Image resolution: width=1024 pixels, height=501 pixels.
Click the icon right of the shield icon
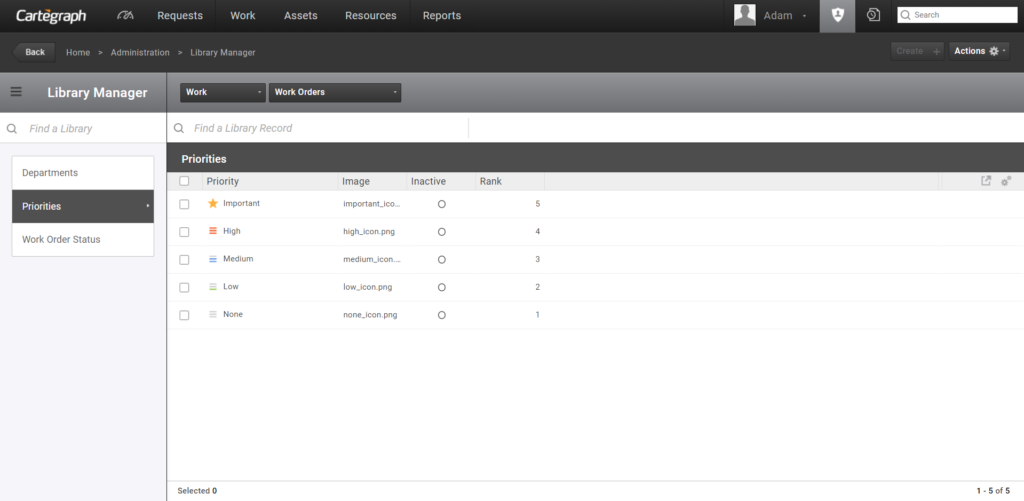point(873,16)
